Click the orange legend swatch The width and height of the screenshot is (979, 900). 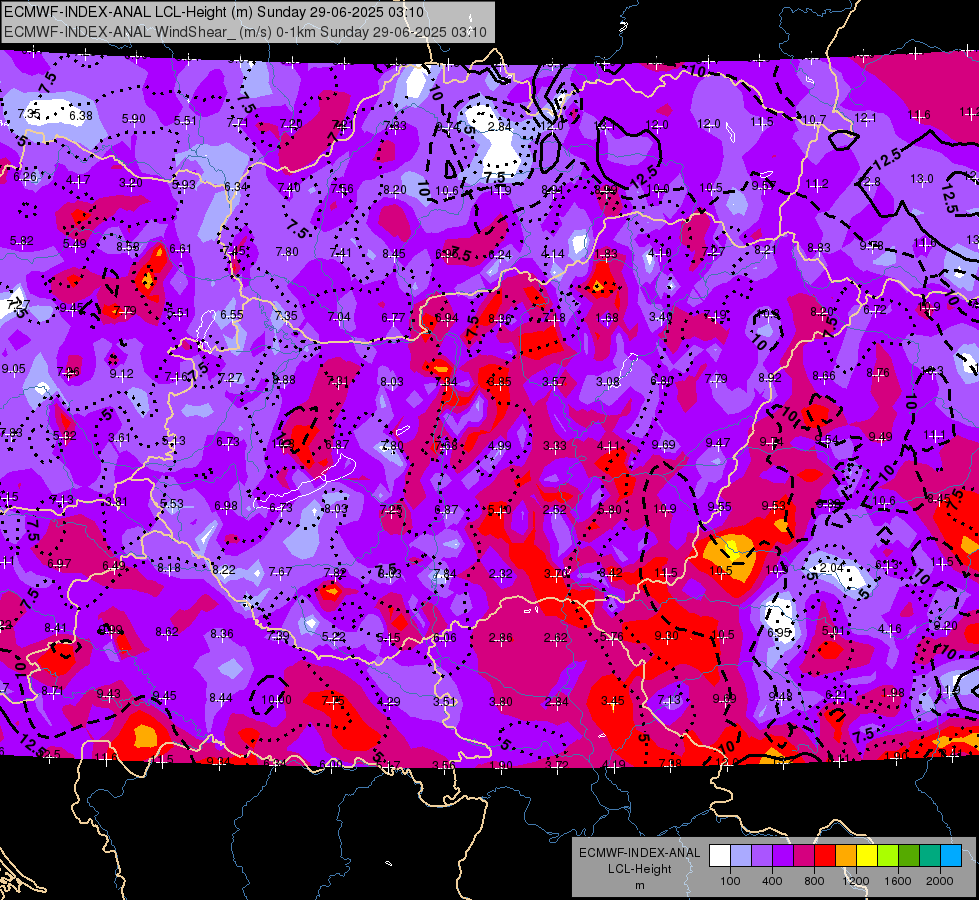tap(846, 856)
